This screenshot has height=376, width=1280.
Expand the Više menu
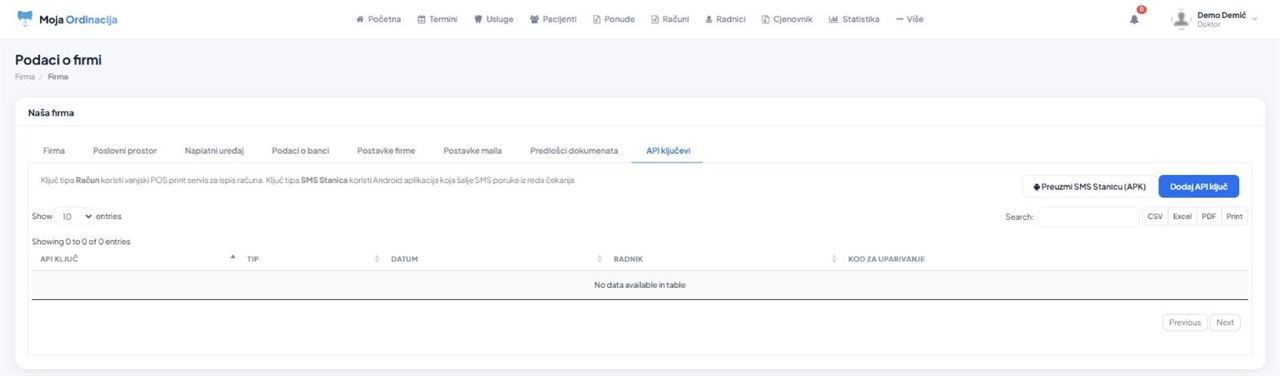click(910, 19)
